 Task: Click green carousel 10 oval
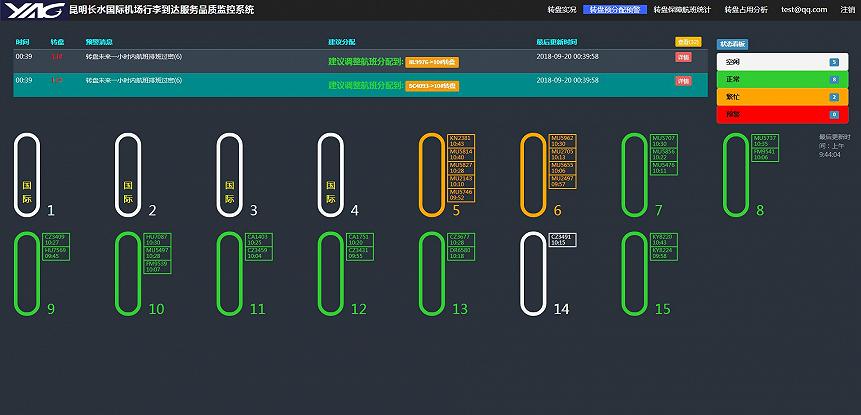pyautogui.click(x=128, y=273)
